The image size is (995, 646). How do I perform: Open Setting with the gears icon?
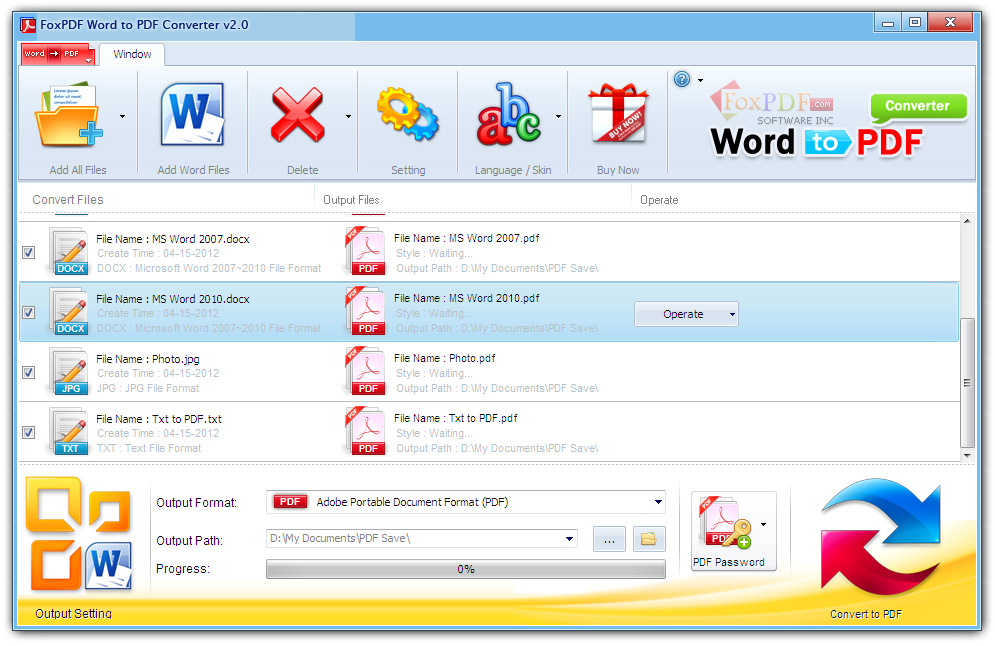407,115
